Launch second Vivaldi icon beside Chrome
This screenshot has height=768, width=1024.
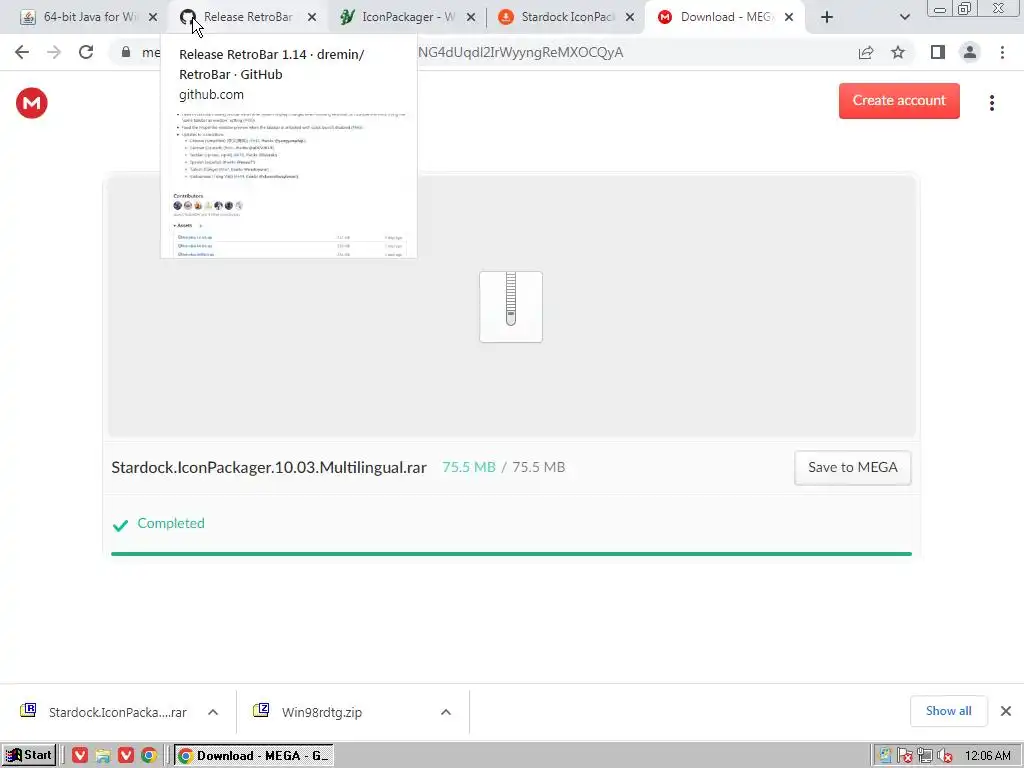[126, 756]
